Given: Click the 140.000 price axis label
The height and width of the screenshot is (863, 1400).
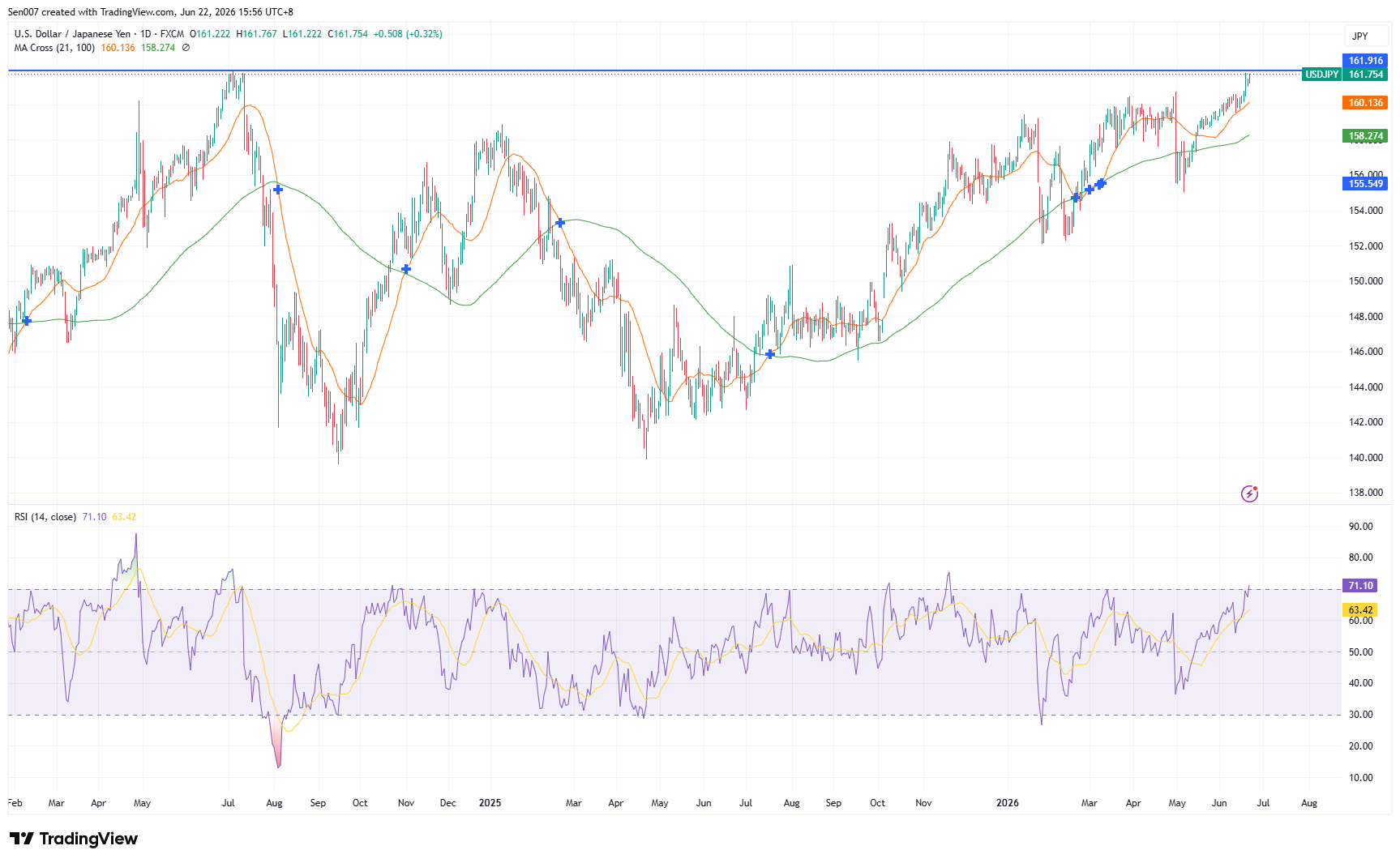Looking at the screenshot, I should click(x=1366, y=458).
